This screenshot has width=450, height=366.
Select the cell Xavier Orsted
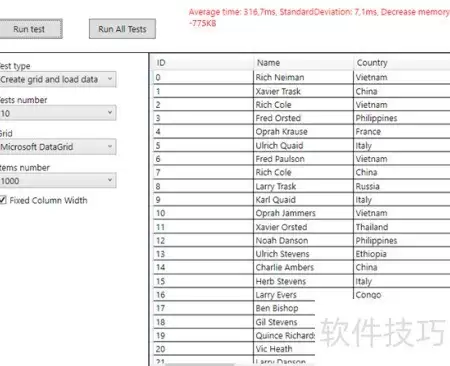pos(303,227)
